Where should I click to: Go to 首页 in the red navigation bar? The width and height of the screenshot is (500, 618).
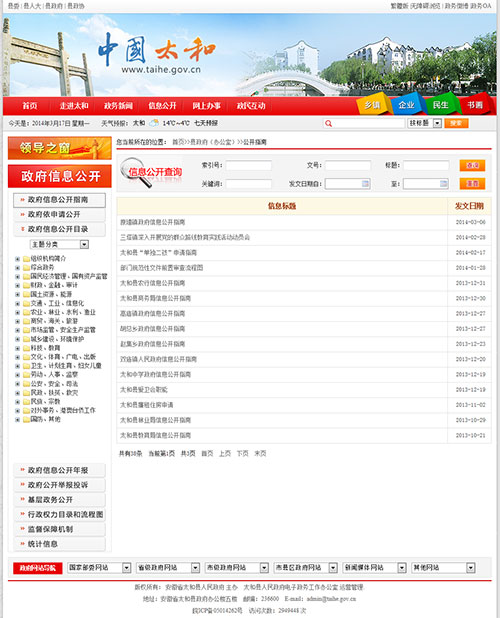tap(30, 106)
